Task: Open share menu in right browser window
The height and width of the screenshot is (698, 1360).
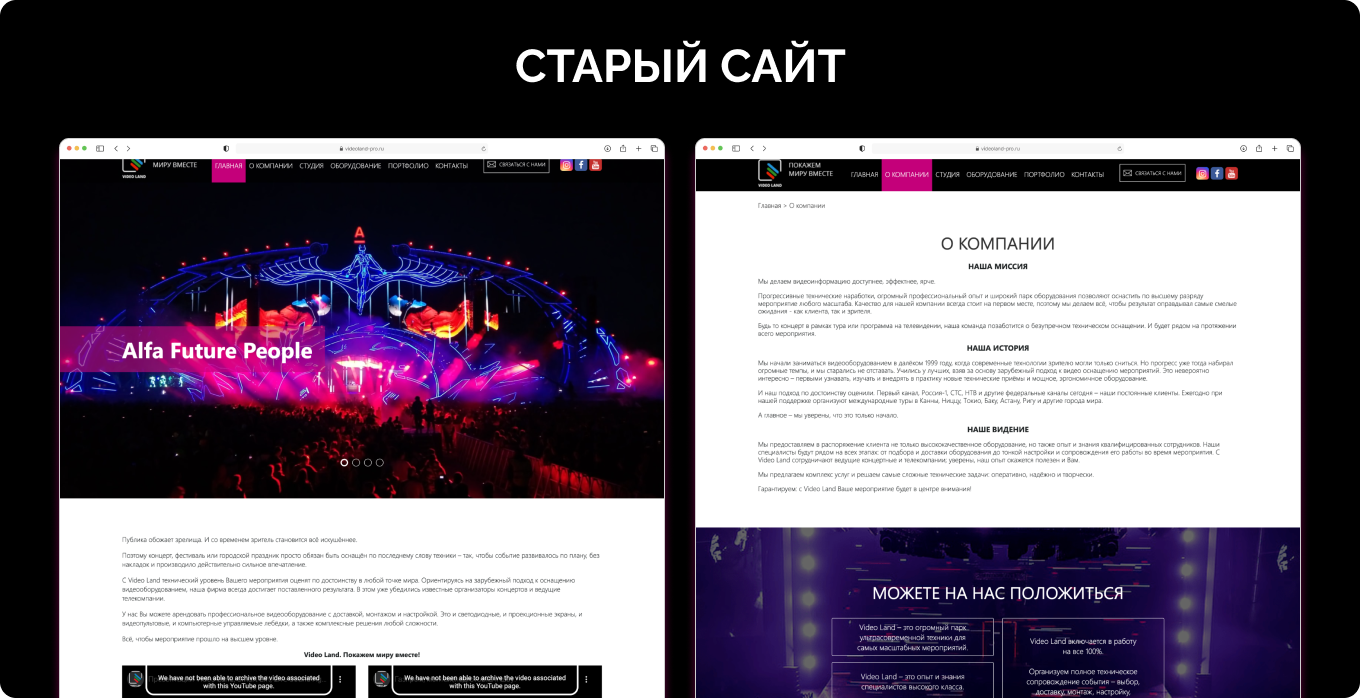Action: pos(1259,148)
